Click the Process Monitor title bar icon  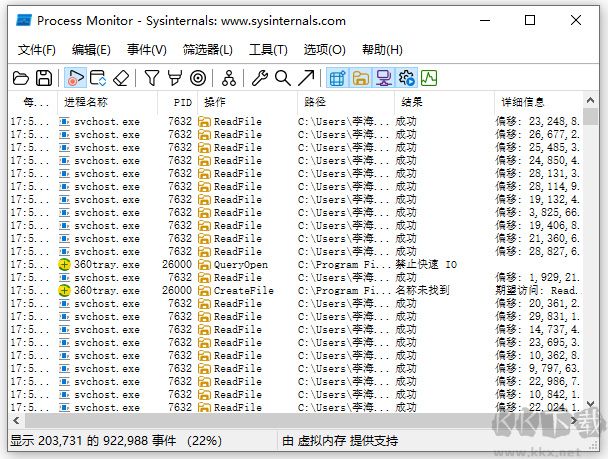click(x=24, y=20)
